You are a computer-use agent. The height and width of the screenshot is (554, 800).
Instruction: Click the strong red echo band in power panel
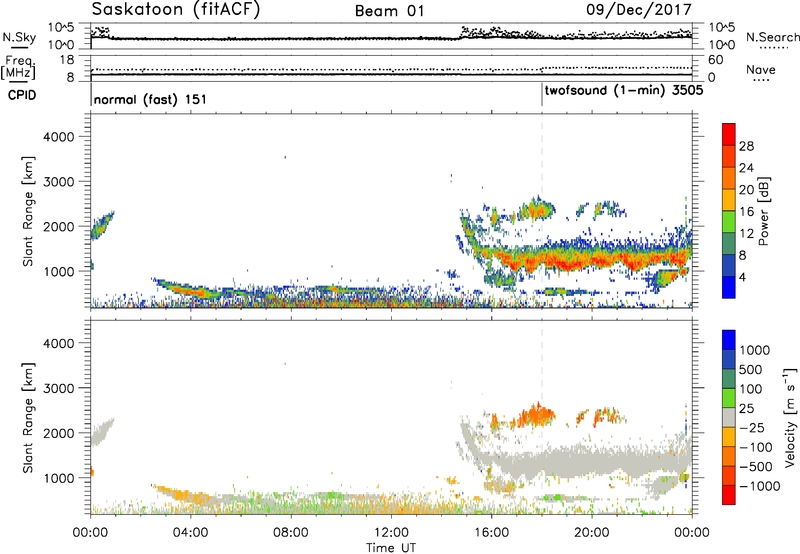(587, 259)
